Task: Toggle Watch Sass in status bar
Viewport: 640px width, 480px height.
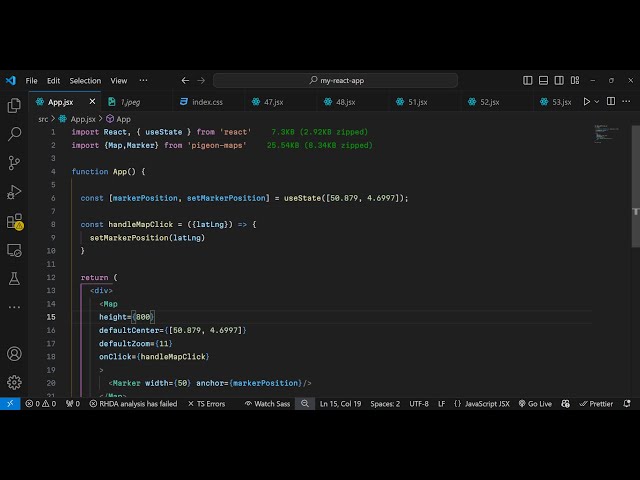Action: click(x=268, y=404)
